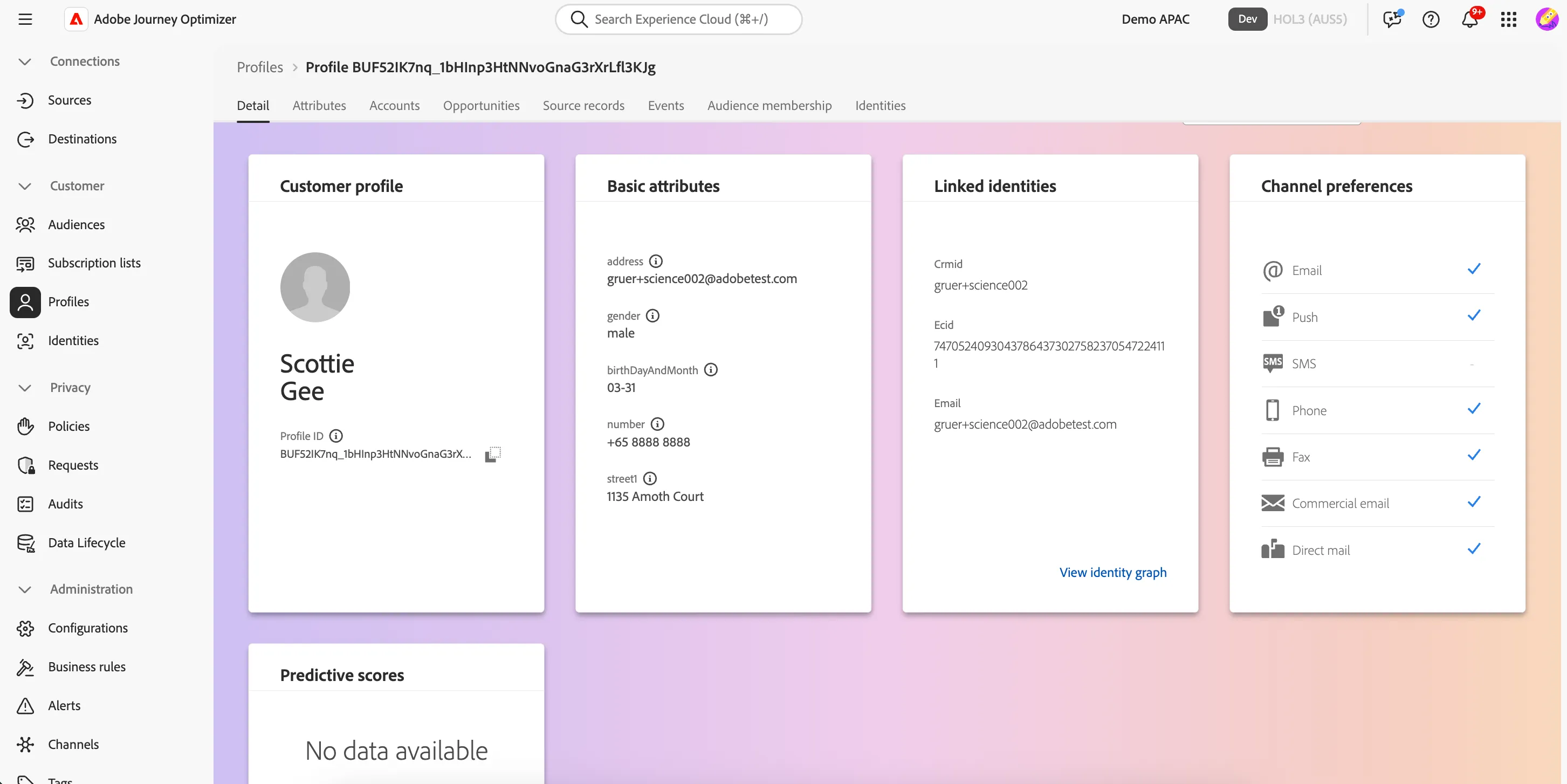
Task: Click the +65 8888 8888 number
Action: tap(649, 442)
